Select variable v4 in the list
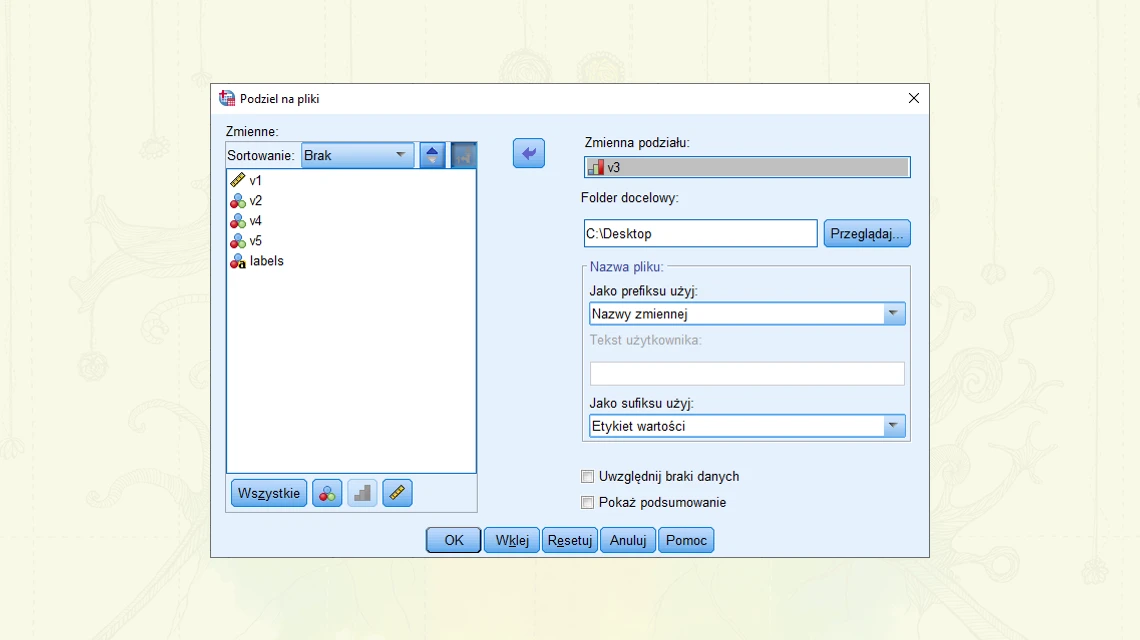This screenshot has height=640, width=1140. (351, 220)
